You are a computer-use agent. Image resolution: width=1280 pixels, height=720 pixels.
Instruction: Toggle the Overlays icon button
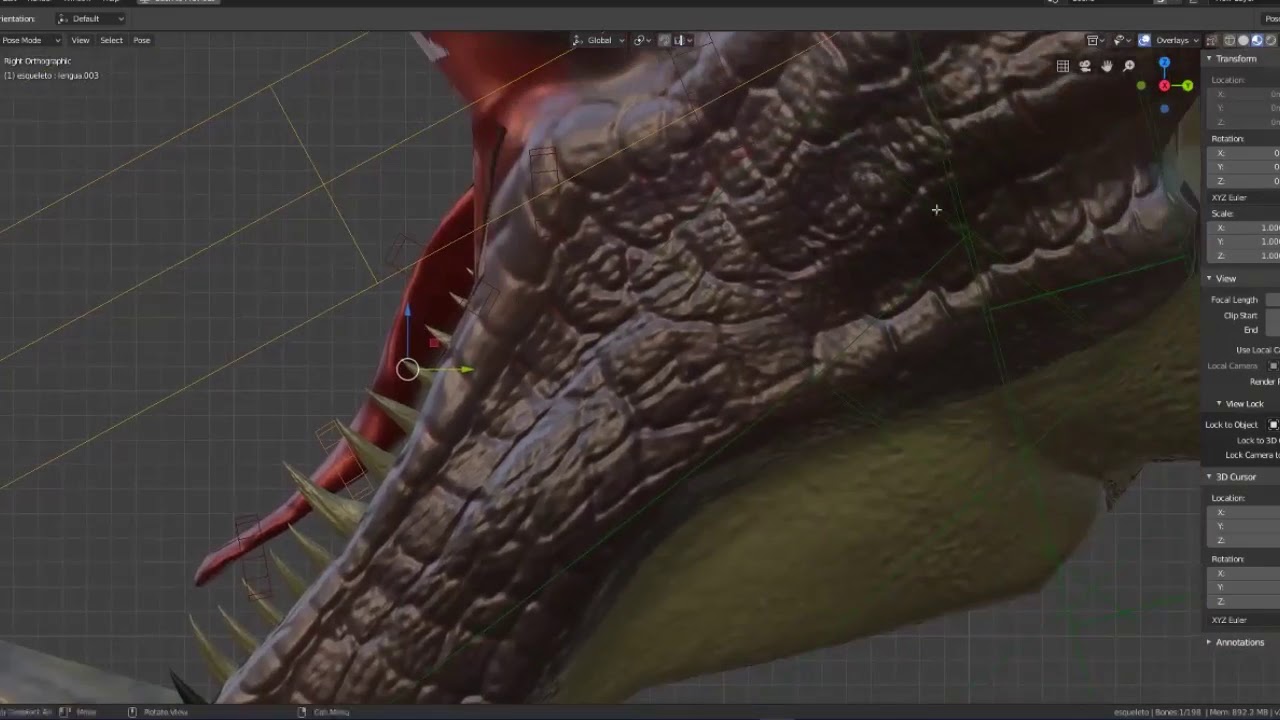[x=1144, y=40]
